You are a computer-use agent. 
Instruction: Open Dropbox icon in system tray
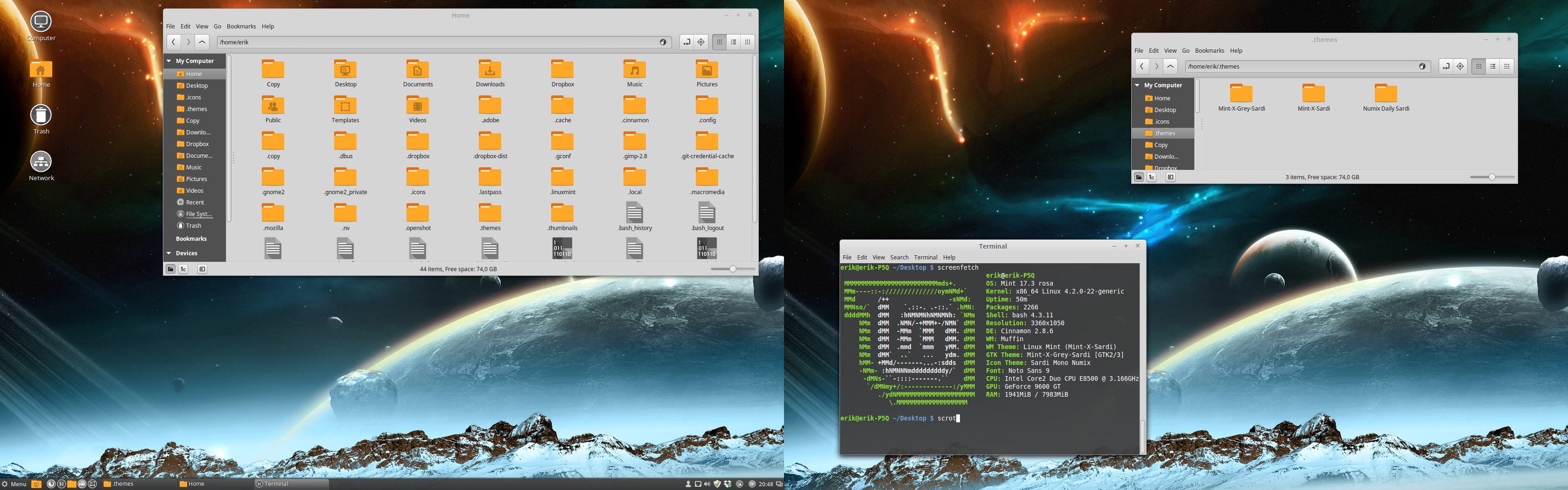tap(728, 484)
